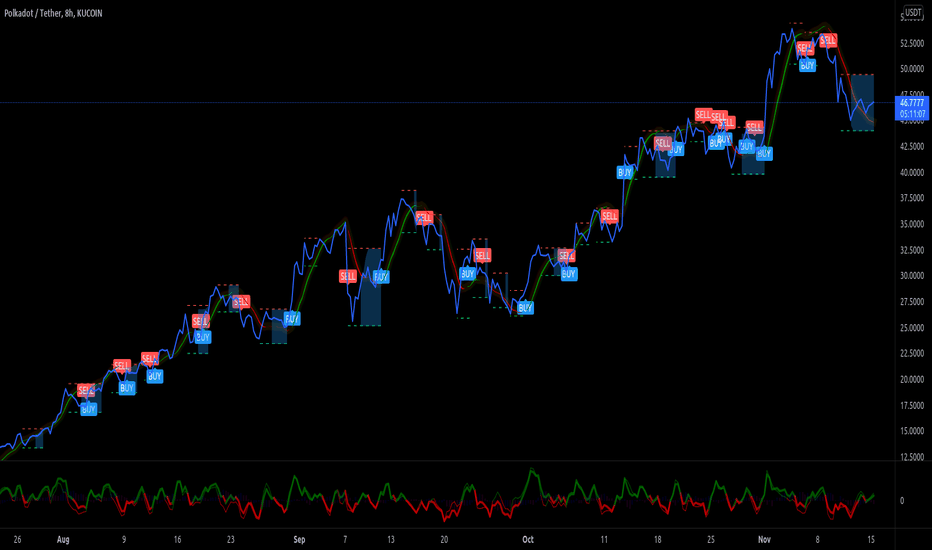Image resolution: width=932 pixels, height=550 pixels.
Task: Click the 17.5000 price axis label
Action: click(912, 406)
